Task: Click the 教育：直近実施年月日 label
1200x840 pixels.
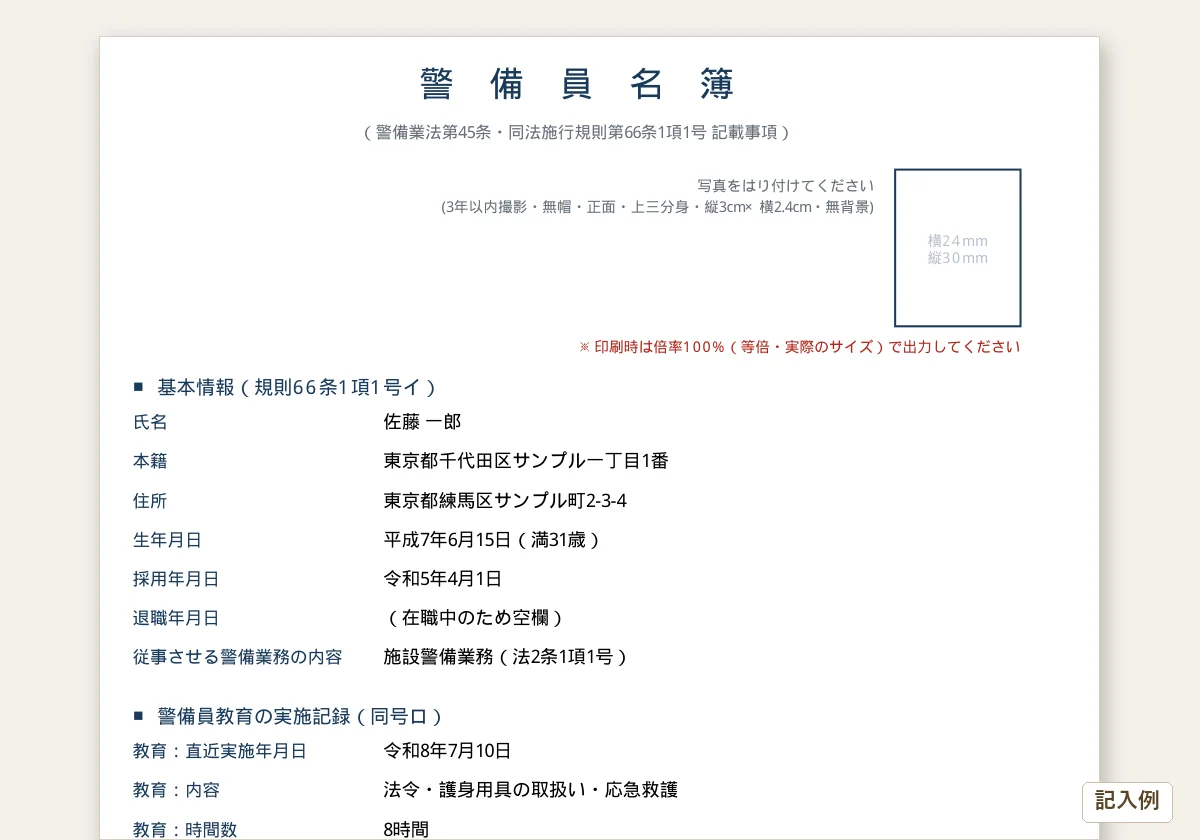Action: [x=220, y=751]
